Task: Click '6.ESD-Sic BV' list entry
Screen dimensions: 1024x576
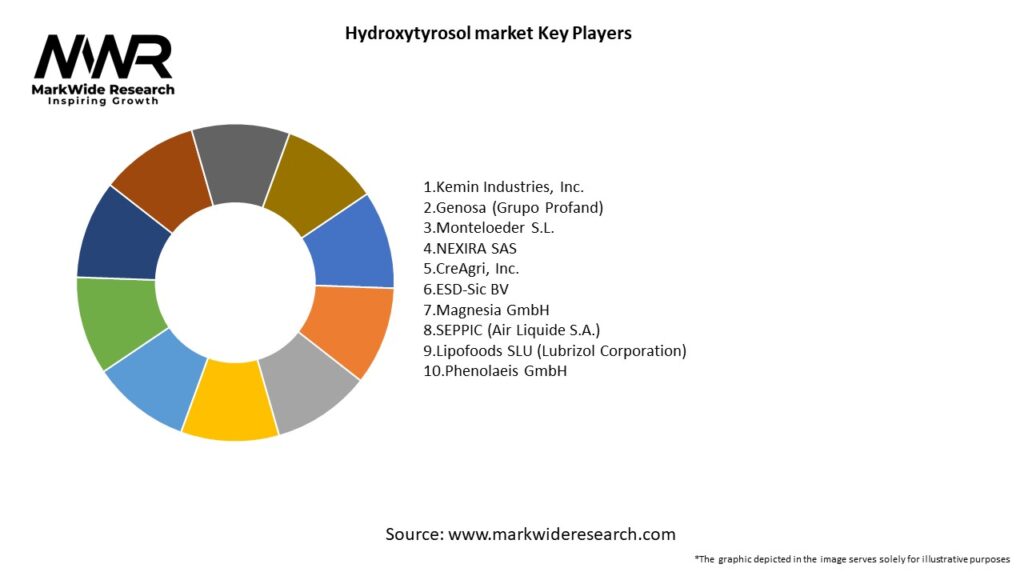Action: pyautogui.click(x=466, y=289)
